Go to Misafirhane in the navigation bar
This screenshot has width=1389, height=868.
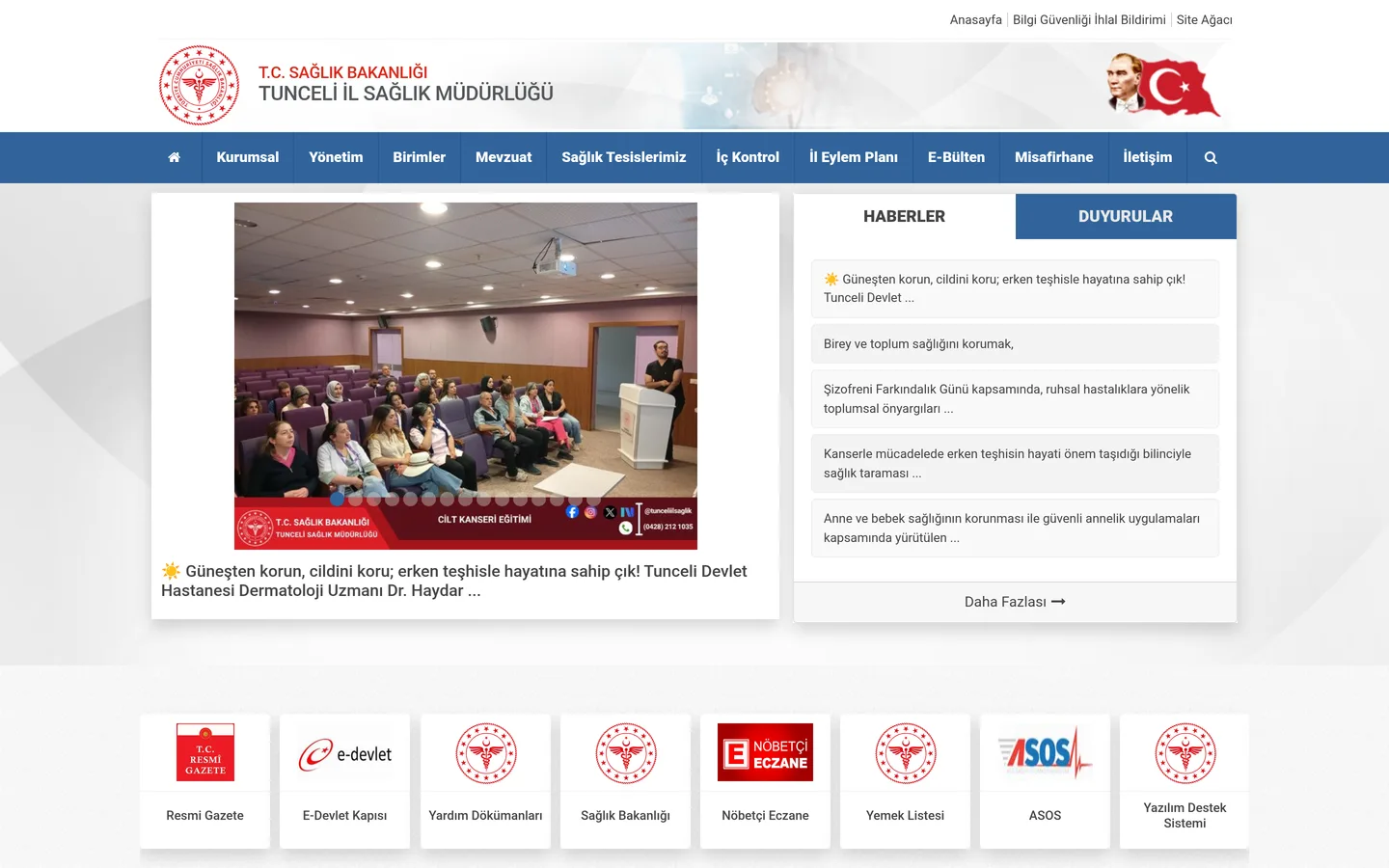click(1054, 157)
